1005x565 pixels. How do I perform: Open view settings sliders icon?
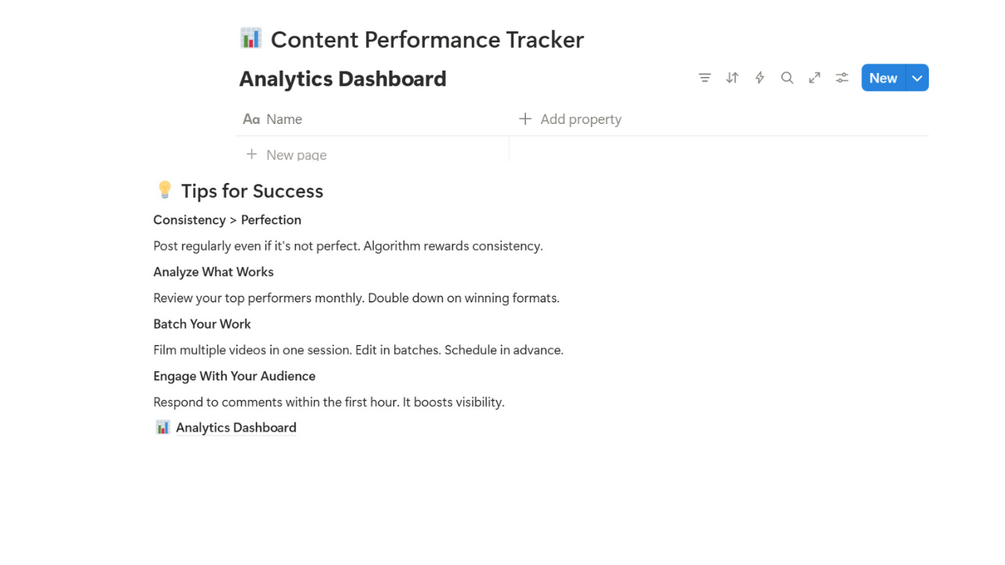pyautogui.click(x=842, y=78)
